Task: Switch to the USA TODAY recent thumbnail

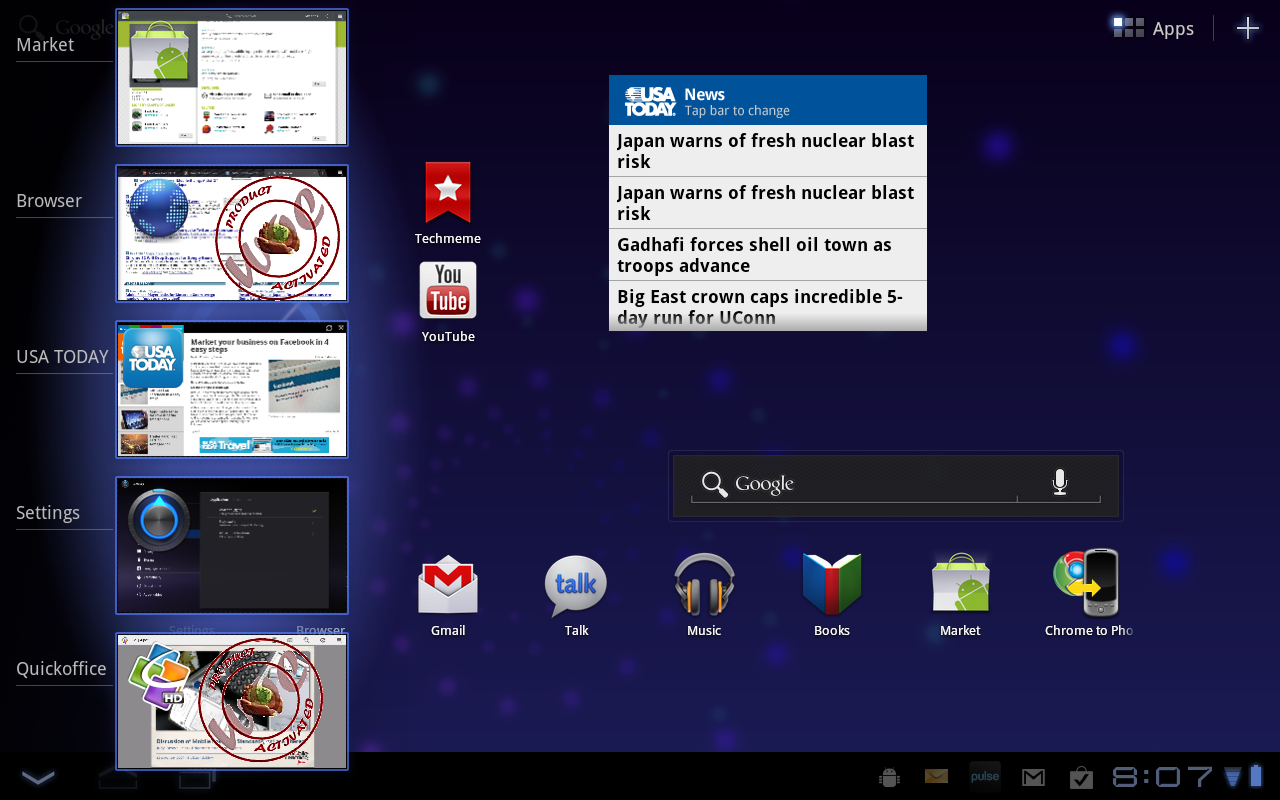Action: click(232, 390)
